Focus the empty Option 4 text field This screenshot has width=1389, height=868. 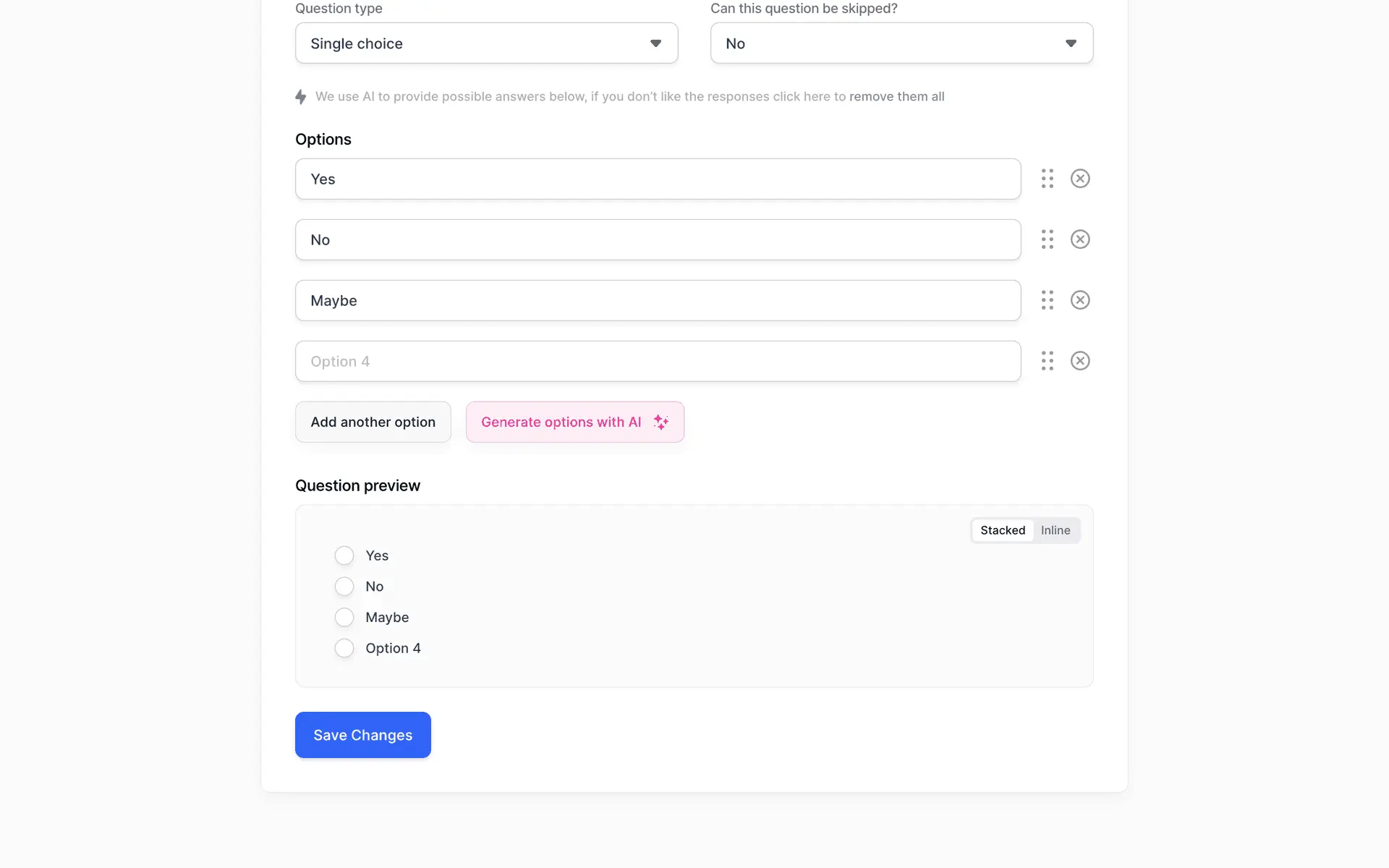pos(658,362)
